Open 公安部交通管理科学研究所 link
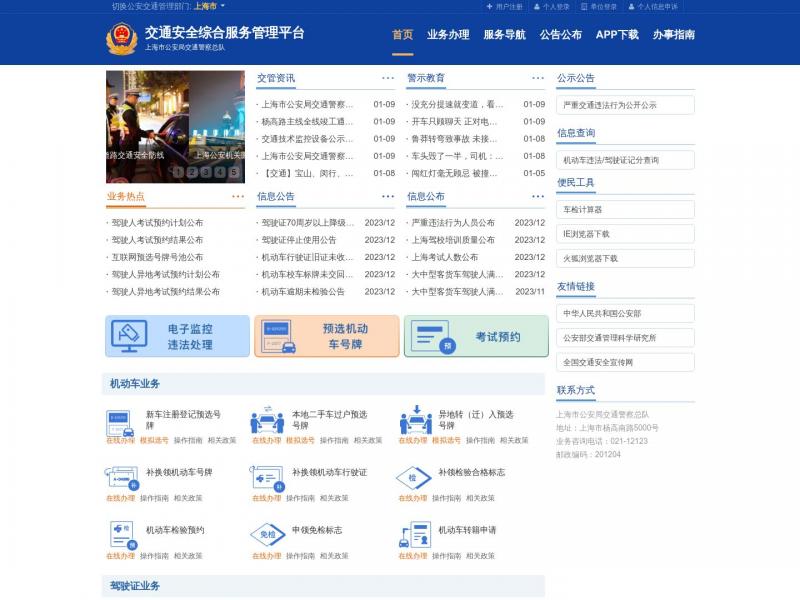 626,338
